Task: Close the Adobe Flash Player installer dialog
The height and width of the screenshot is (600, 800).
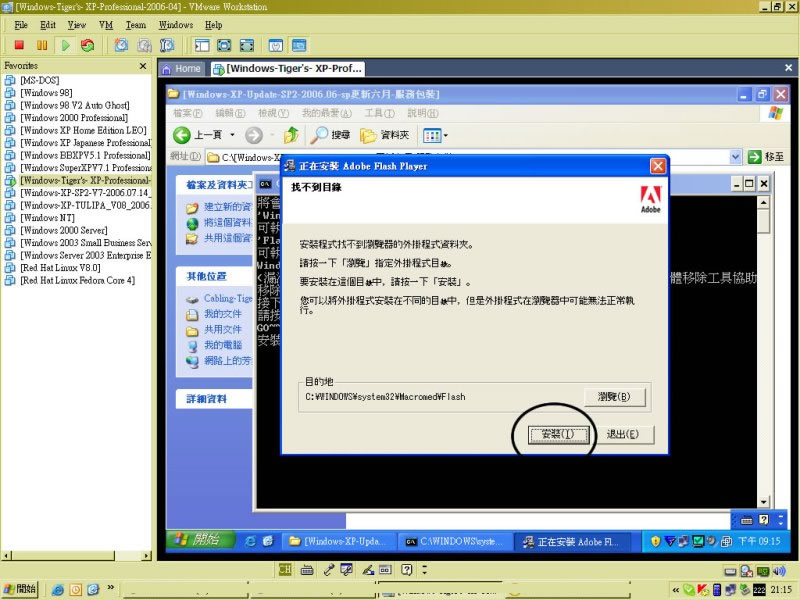Action: [658, 166]
